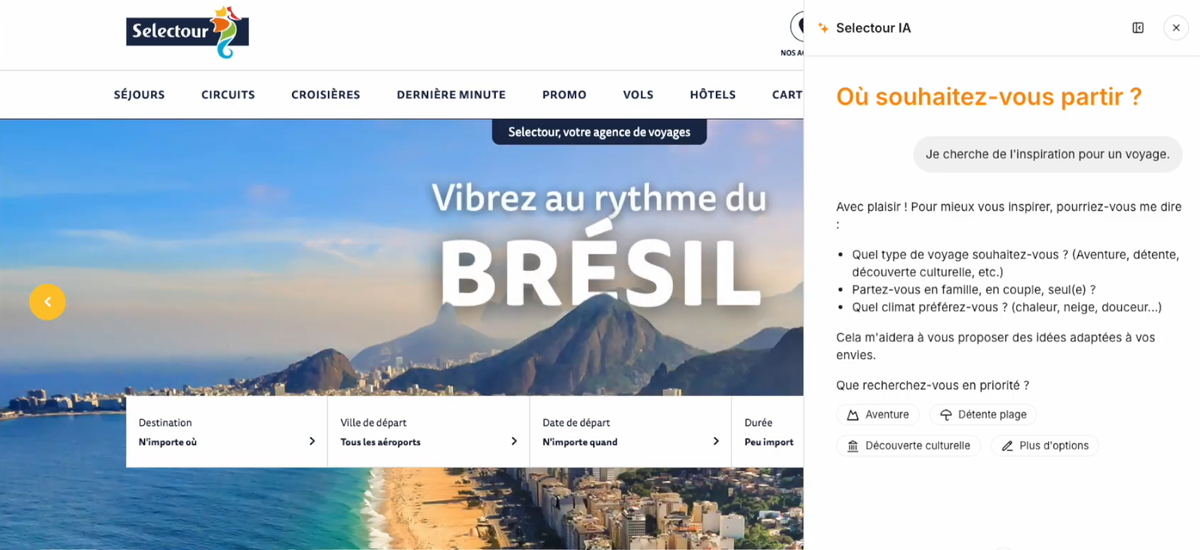Open the Promo menu item
This screenshot has width=1200, height=550.
[x=564, y=95]
